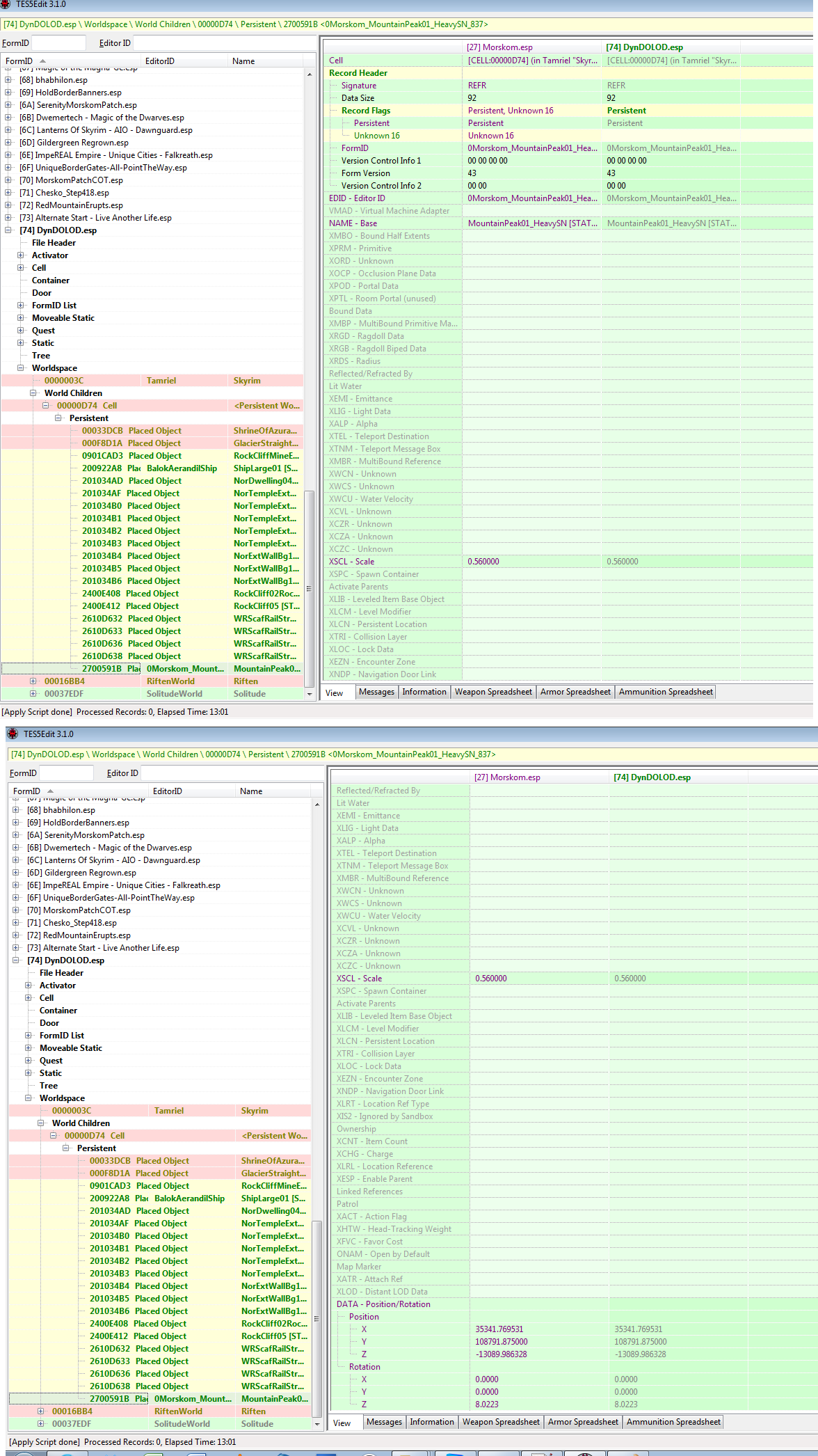The height and width of the screenshot is (1456, 818).
Task: Click the TES5Edit icon in upper title bar
Action: click(x=6, y=4)
